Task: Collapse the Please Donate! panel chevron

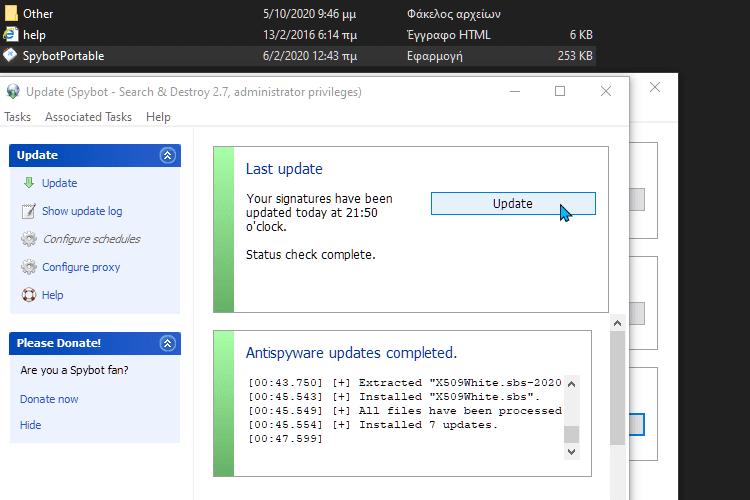Action: pyautogui.click(x=167, y=343)
